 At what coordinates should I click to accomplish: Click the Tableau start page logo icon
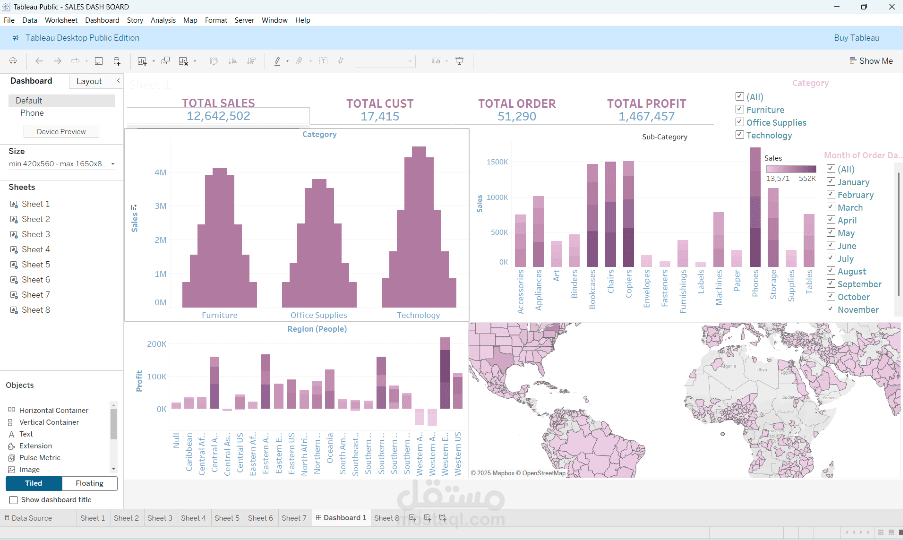pos(13,60)
